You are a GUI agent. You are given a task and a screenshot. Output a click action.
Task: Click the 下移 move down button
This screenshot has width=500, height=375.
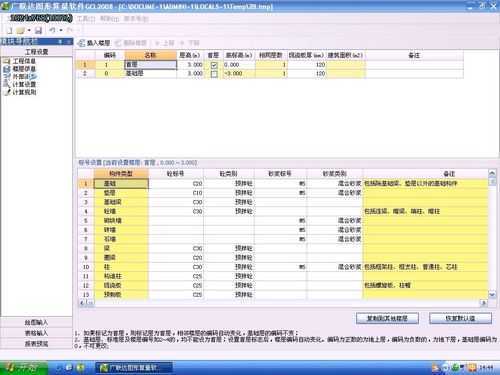pos(190,43)
